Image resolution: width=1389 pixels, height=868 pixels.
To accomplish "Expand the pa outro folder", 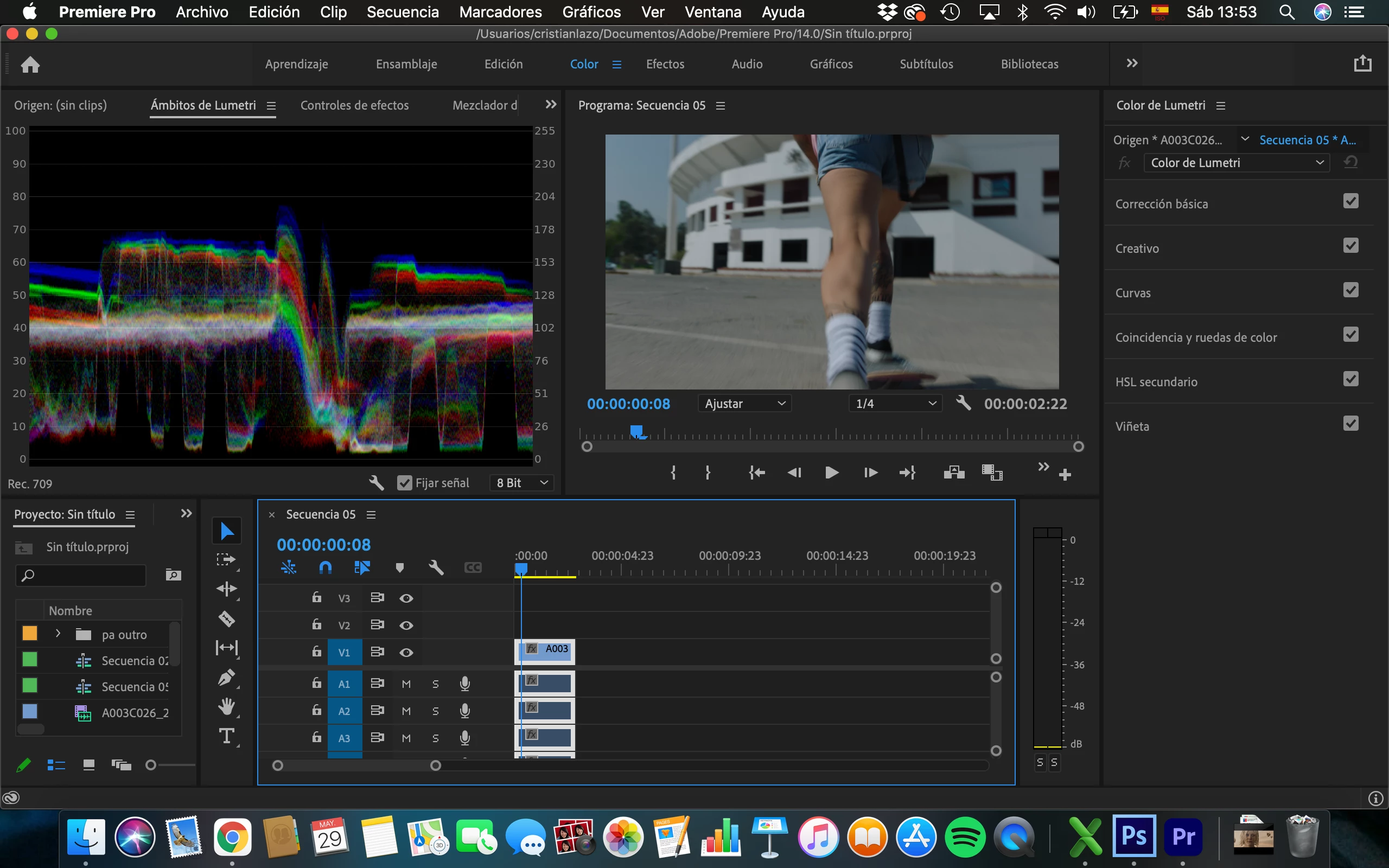I will click(x=58, y=634).
